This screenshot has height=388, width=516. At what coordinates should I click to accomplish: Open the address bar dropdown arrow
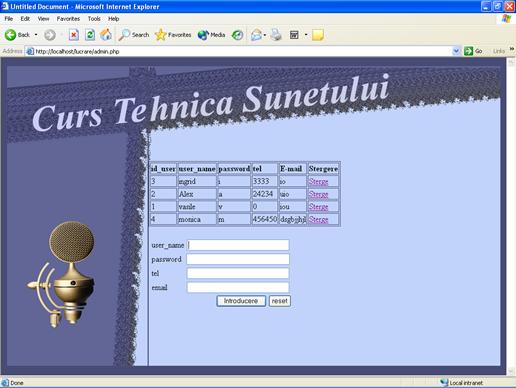pos(456,51)
